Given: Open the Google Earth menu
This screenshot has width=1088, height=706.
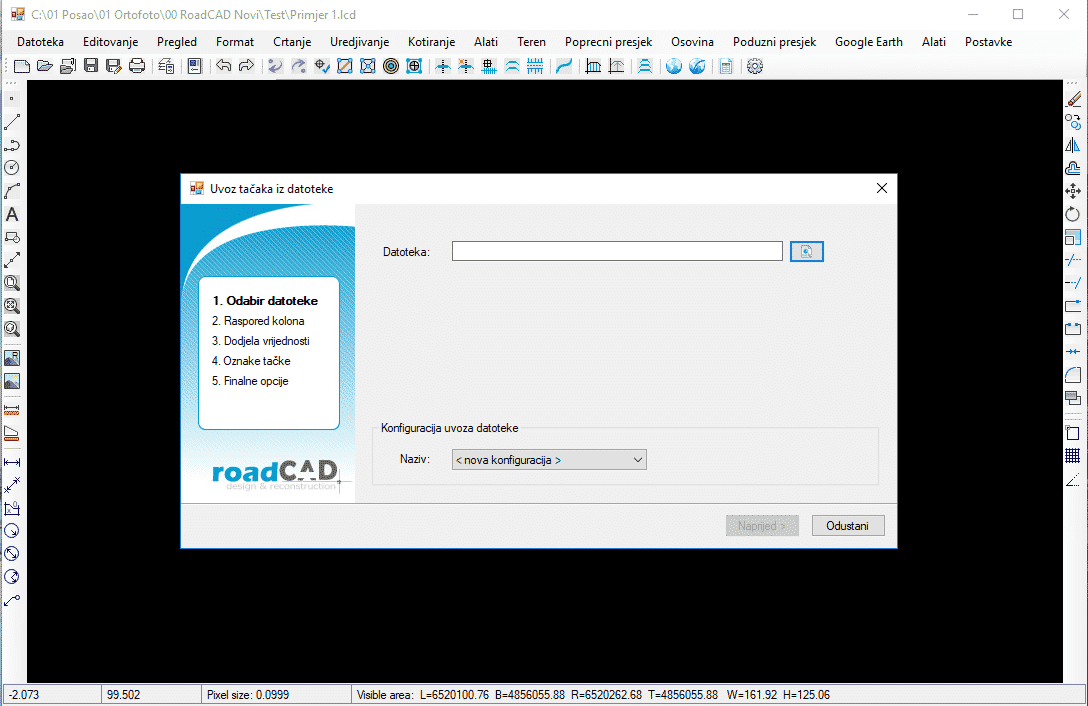Looking at the screenshot, I should [x=868, y=42].
